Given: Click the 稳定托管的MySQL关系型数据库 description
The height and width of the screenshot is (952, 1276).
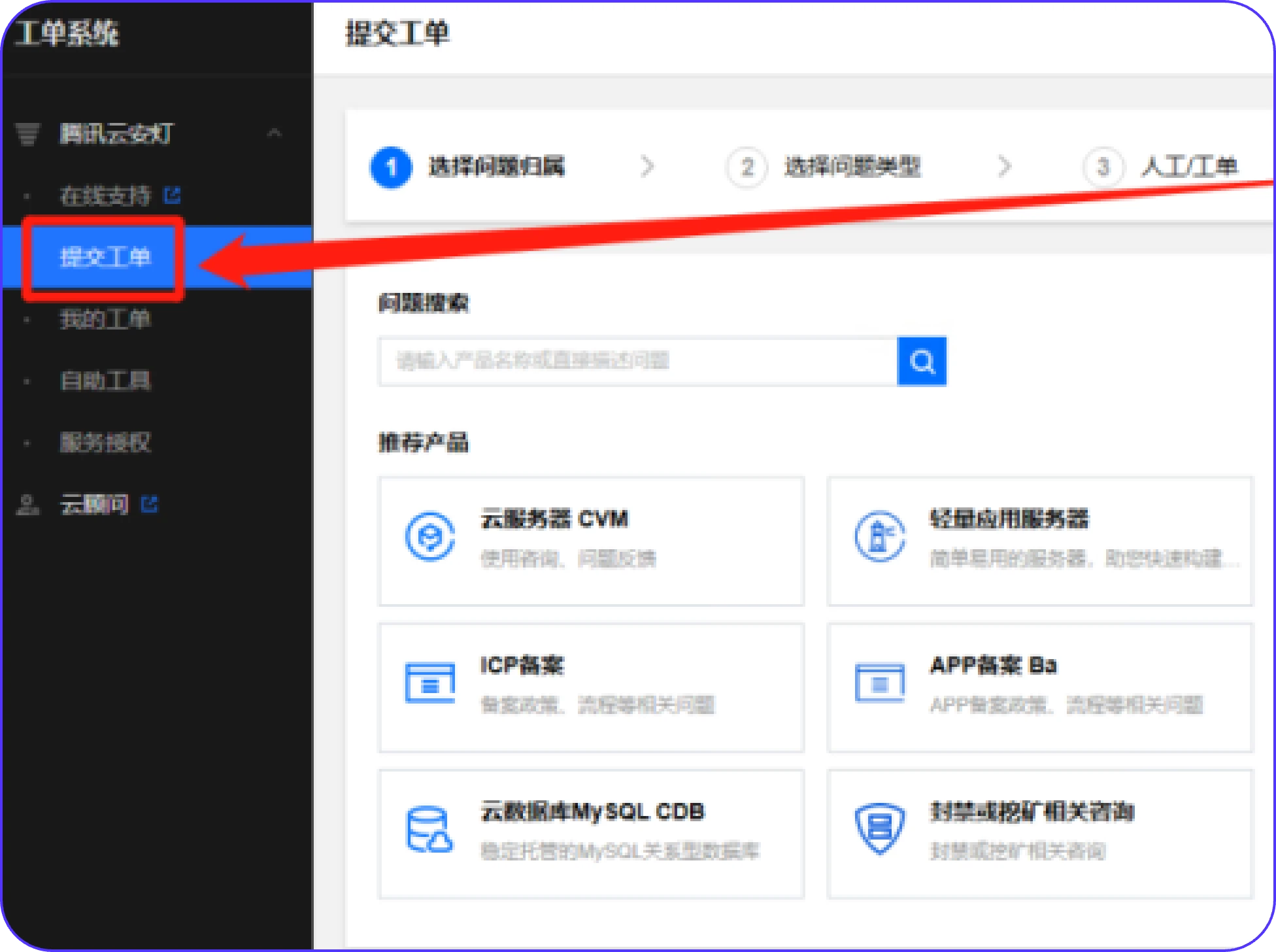Looking at the screenshot, I should (620, 851).
